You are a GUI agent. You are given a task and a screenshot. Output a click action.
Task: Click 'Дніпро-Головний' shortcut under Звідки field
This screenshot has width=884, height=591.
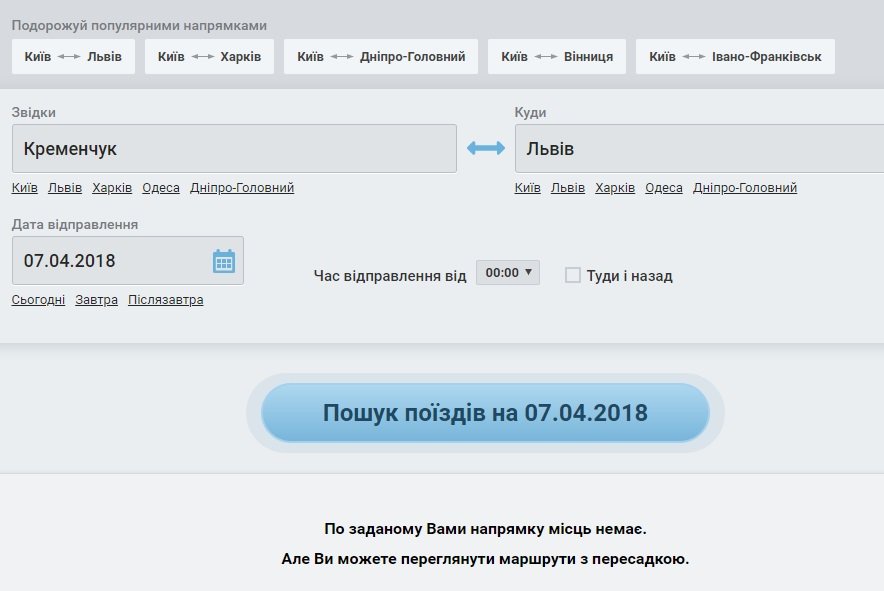point(242,188)
